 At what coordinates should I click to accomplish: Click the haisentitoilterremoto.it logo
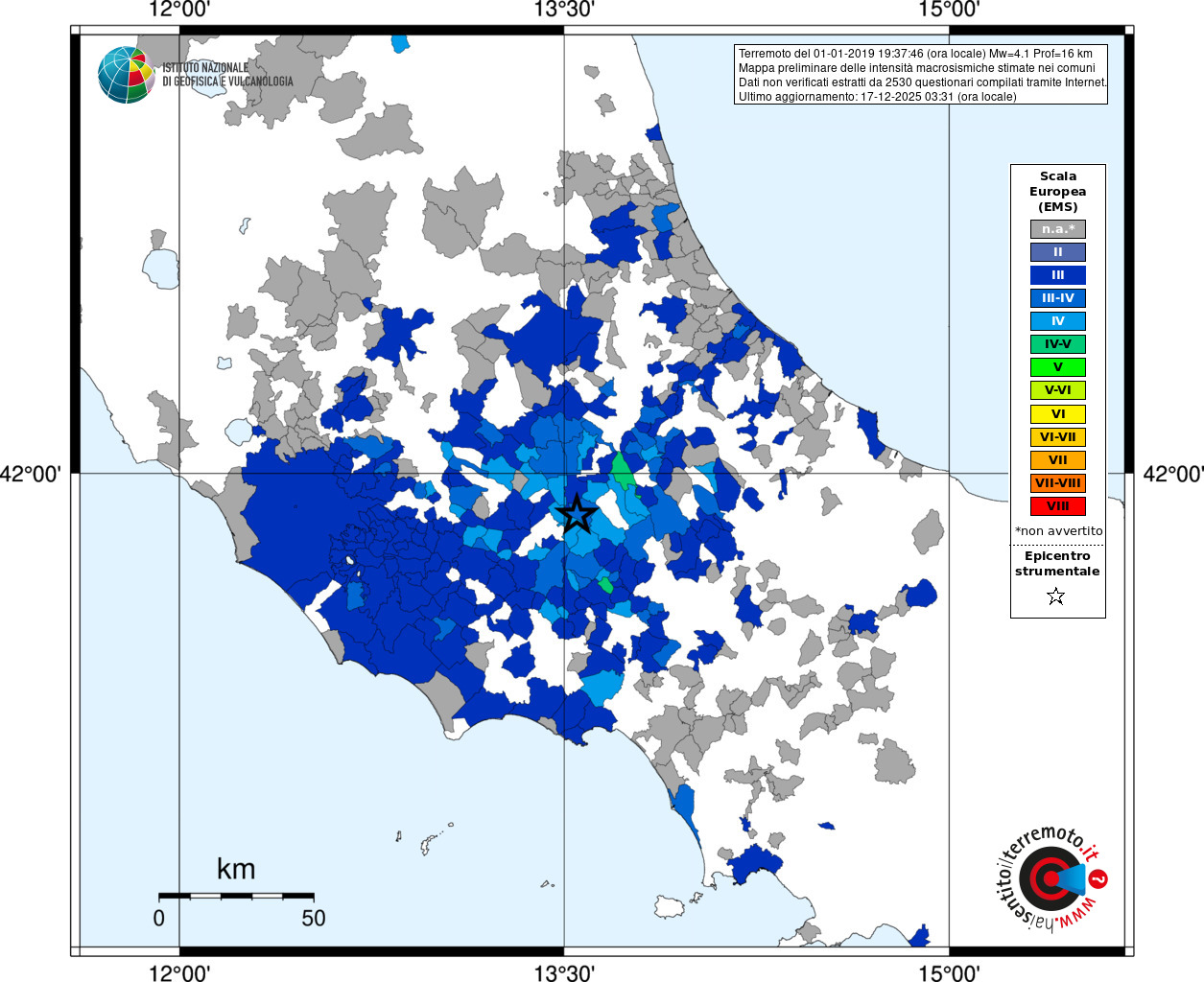point(1051,878)
